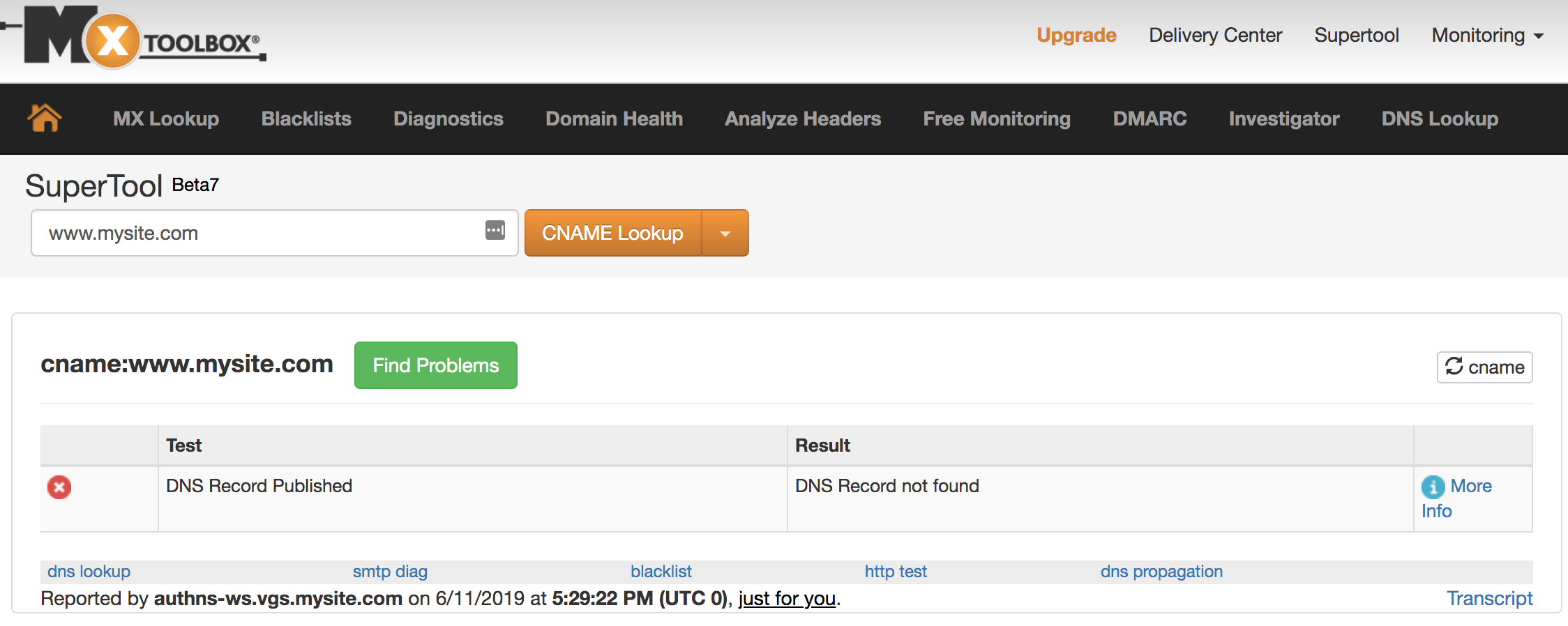Open the MX Lookup tab
Viewport: 1568px width, 626px height.
point(166,119)
